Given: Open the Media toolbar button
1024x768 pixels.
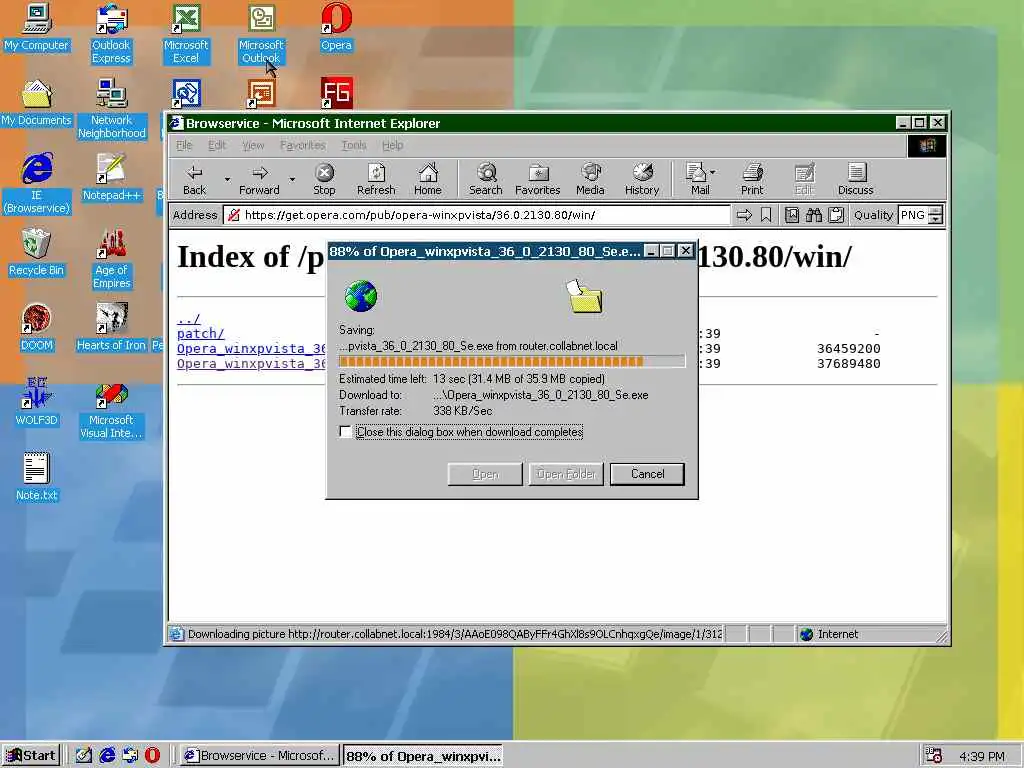Looking at the screenshot, I should click(x=590, y=180).
